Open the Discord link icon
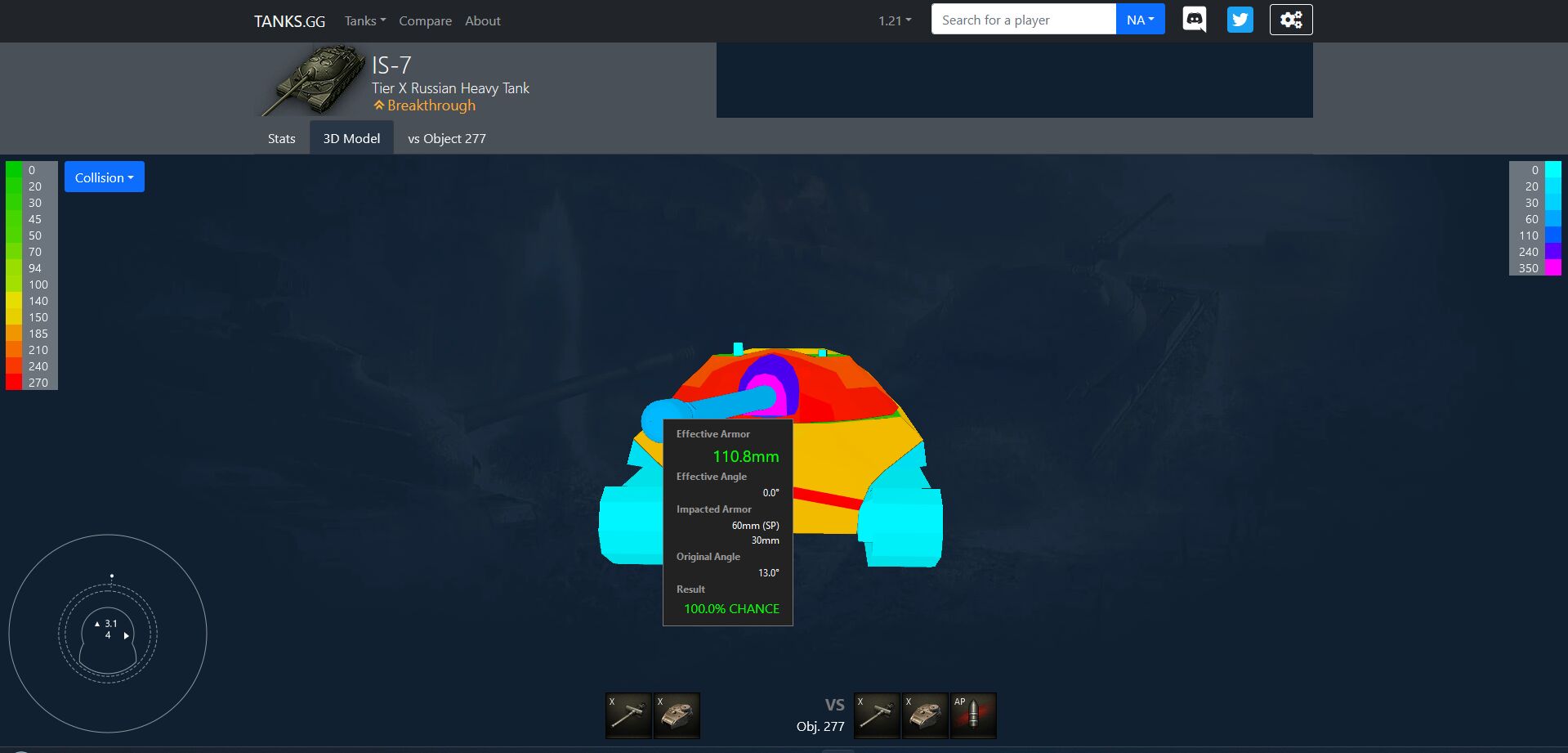This screenshot has width=1568, height=753. 1194,20
